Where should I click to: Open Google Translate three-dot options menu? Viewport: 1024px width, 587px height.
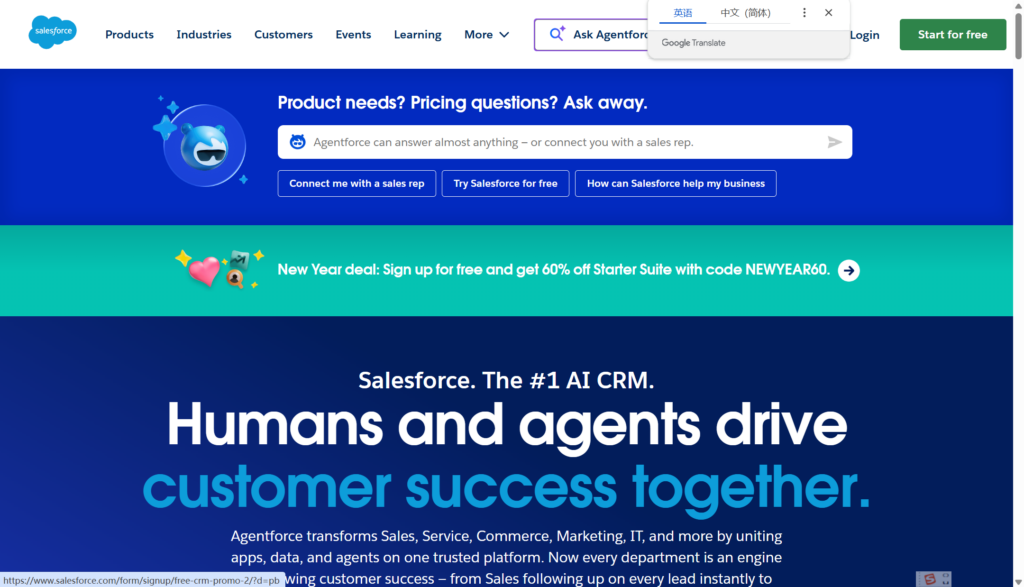[804, 13]
